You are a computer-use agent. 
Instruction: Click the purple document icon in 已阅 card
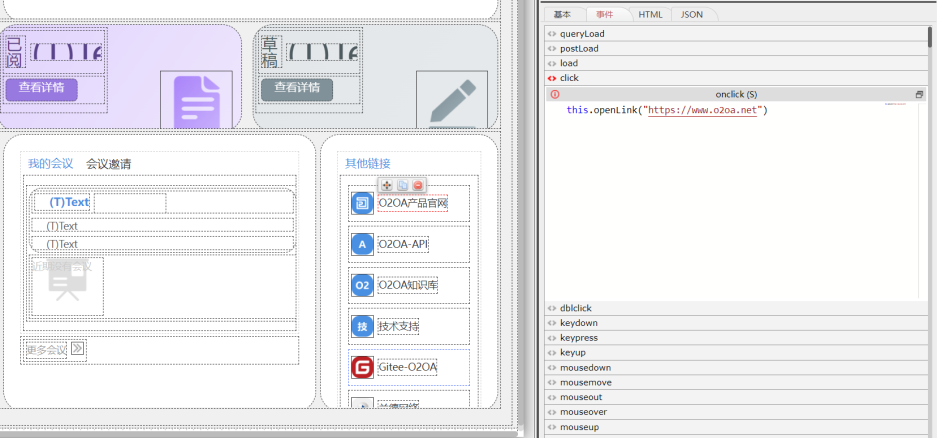196,101
